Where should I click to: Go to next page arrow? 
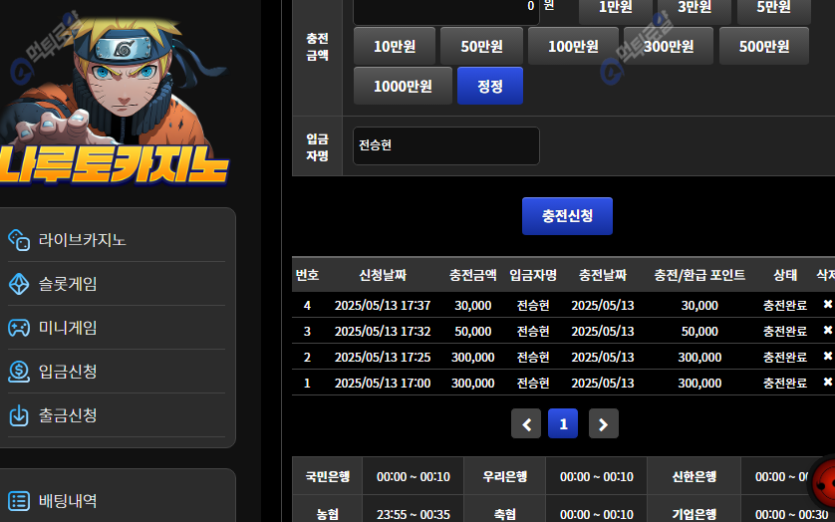point(603,423)
